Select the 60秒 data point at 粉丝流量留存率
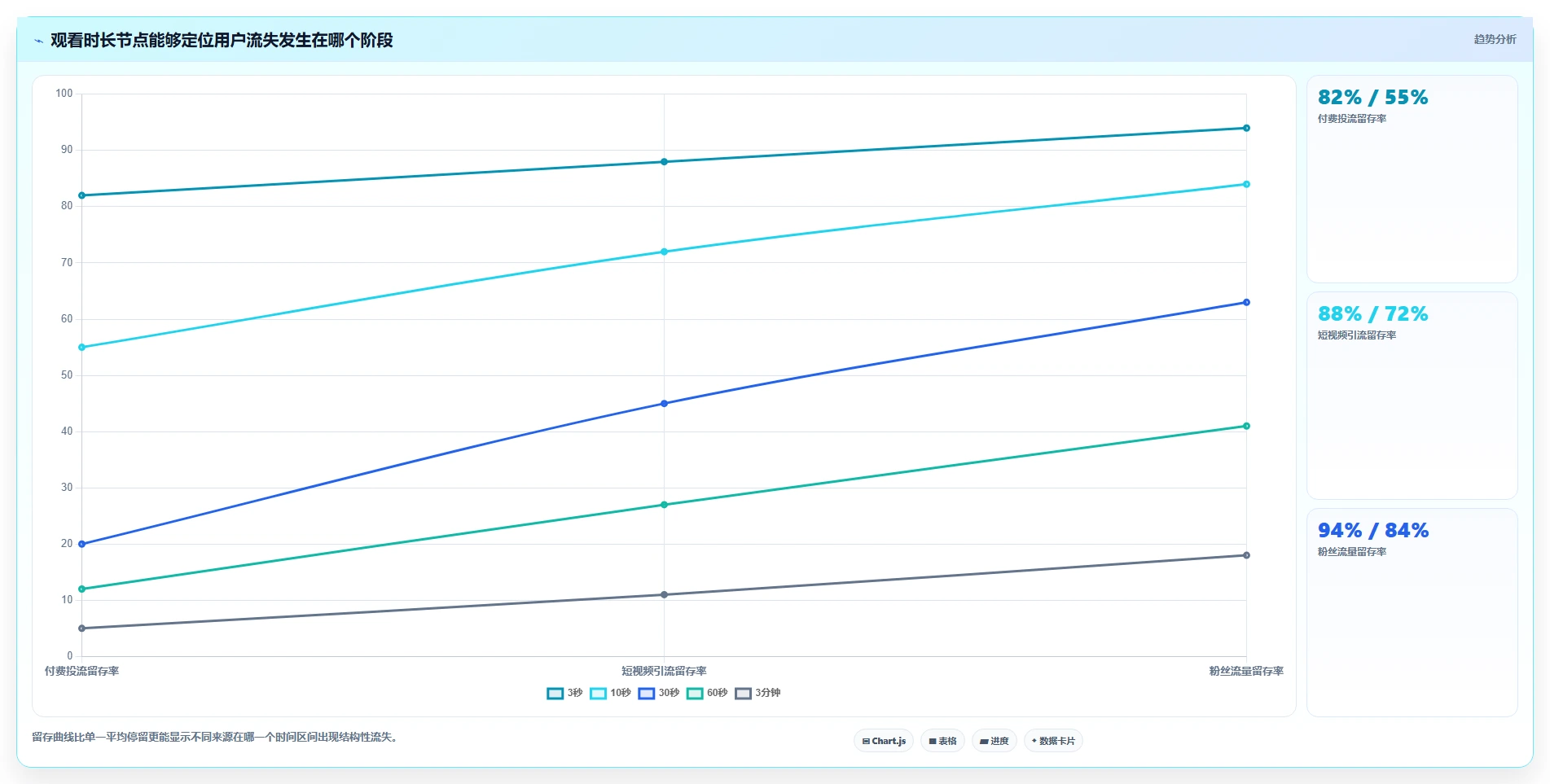This screenshot has height=784, width=1550. [1246, 426]
